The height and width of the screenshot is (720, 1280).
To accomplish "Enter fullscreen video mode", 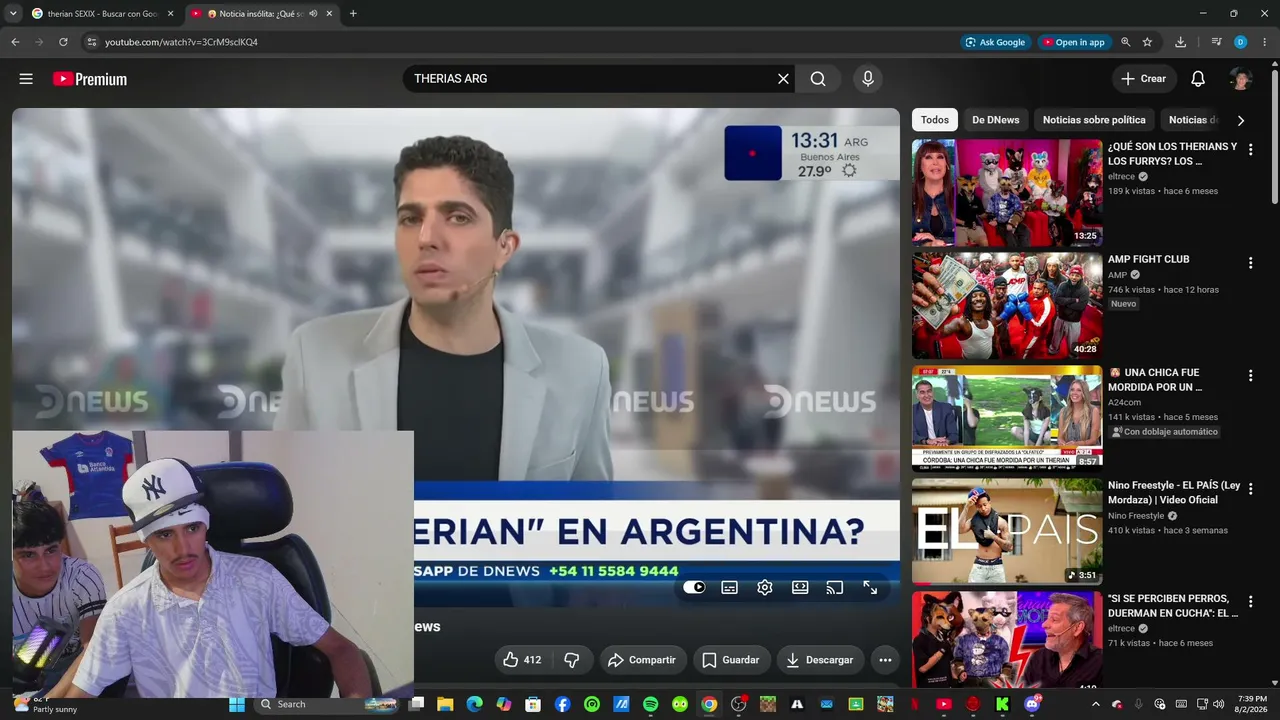I will point(870,588).
